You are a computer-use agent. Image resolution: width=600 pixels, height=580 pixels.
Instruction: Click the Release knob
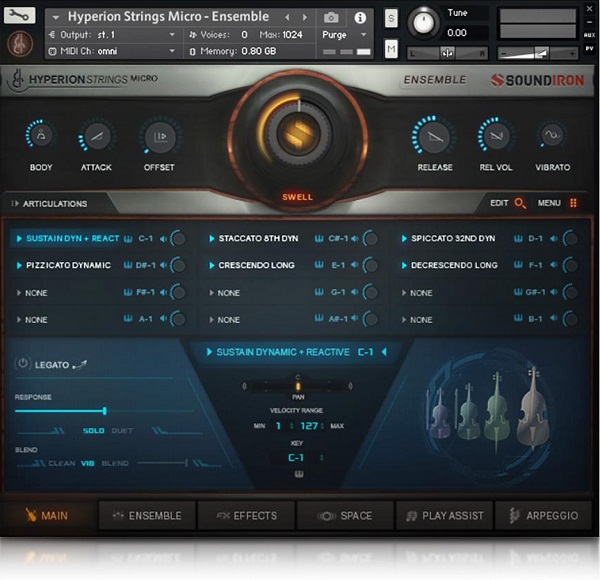click(434, 137)
